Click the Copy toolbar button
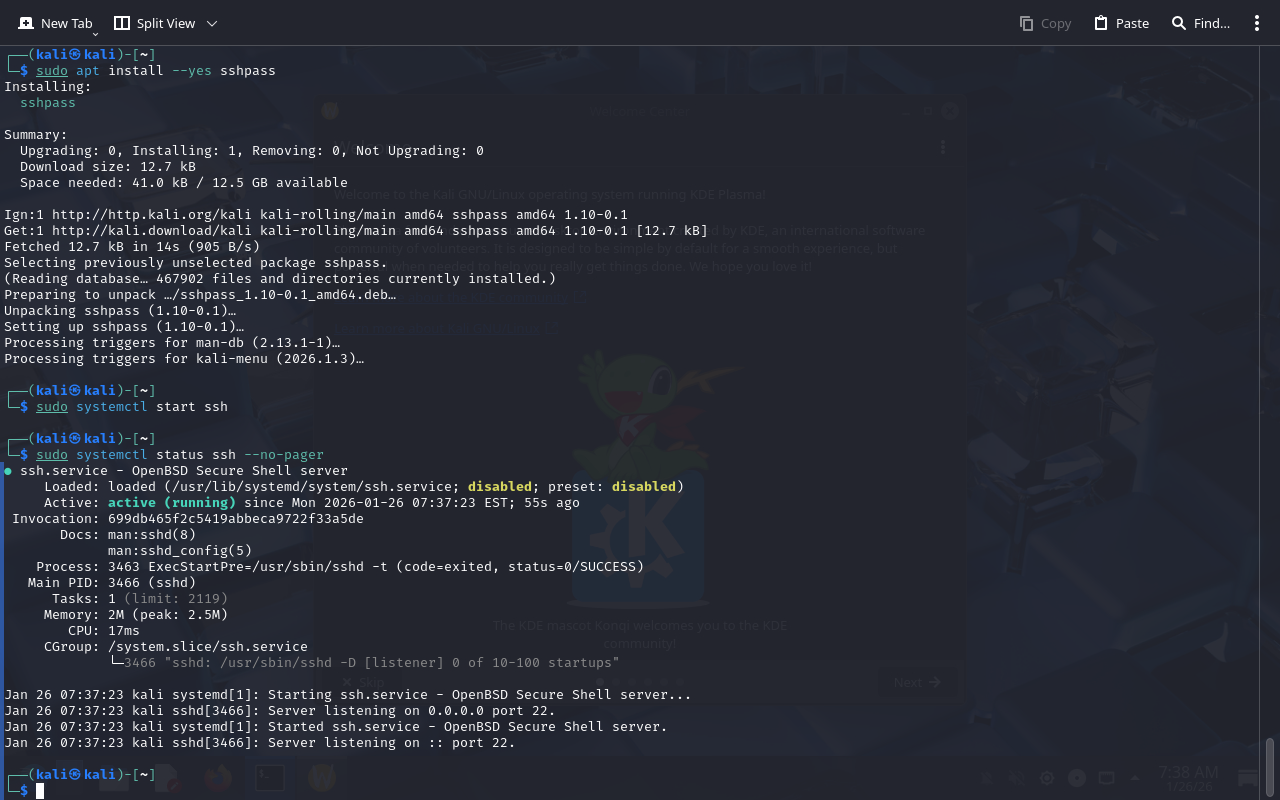 pos(1045,23)
